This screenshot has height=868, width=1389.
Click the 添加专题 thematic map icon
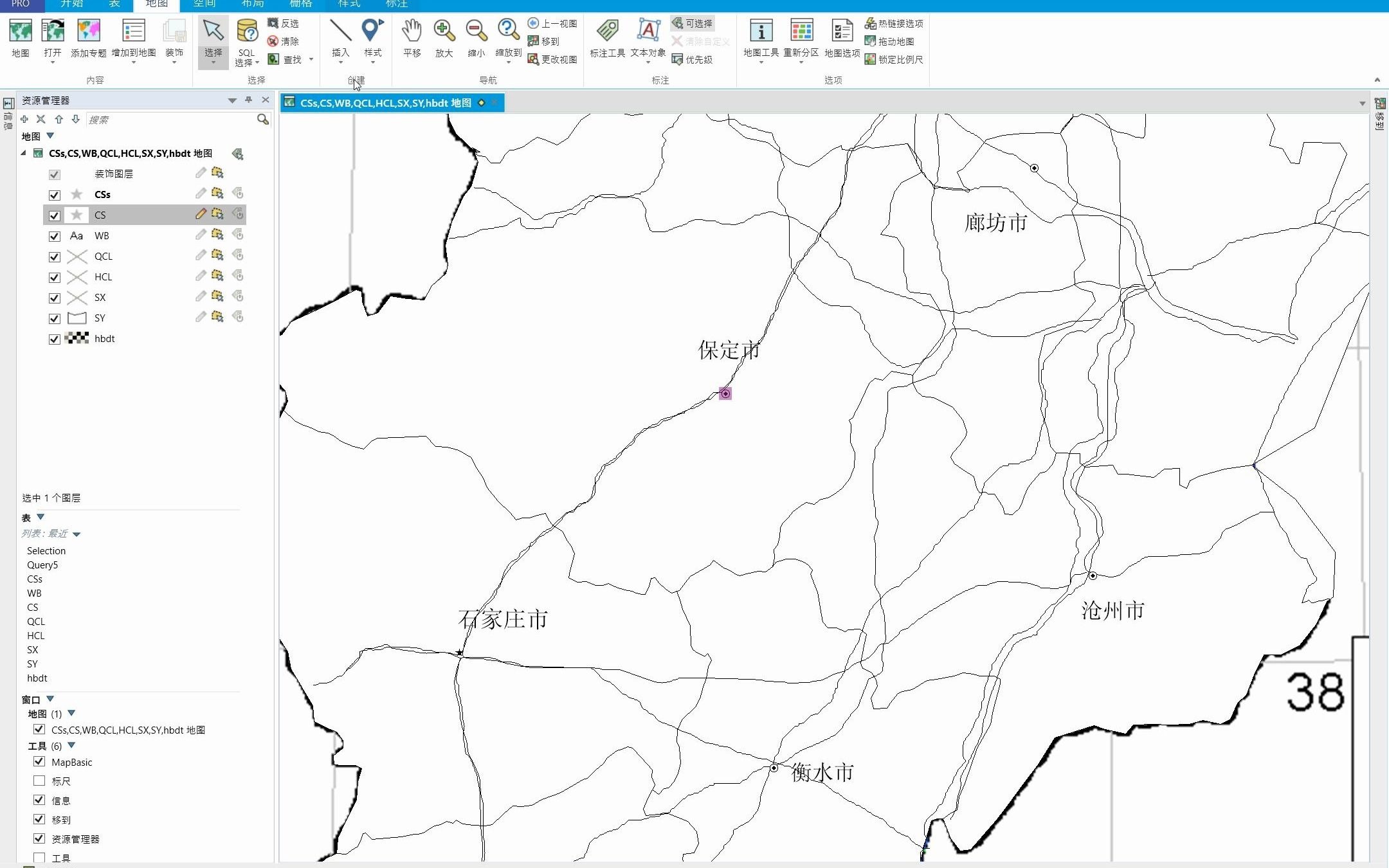tap(89, 39)
